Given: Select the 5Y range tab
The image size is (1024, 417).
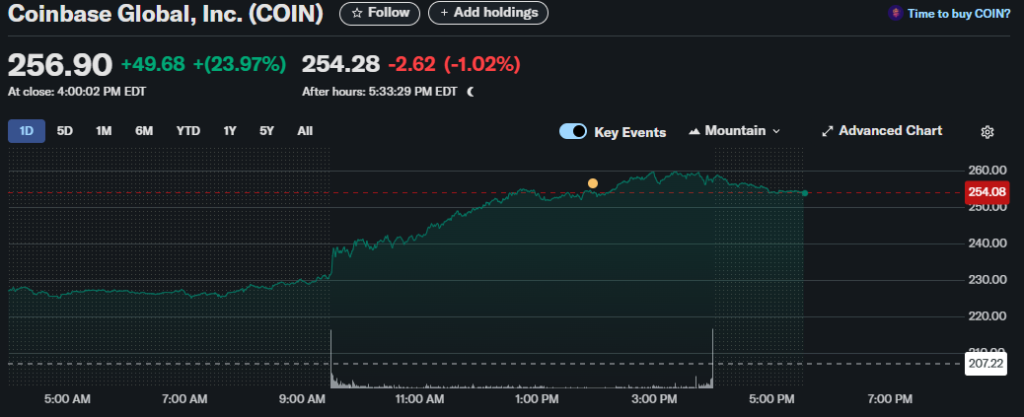Looking at the screenshot, I should (x=266, y=131).
